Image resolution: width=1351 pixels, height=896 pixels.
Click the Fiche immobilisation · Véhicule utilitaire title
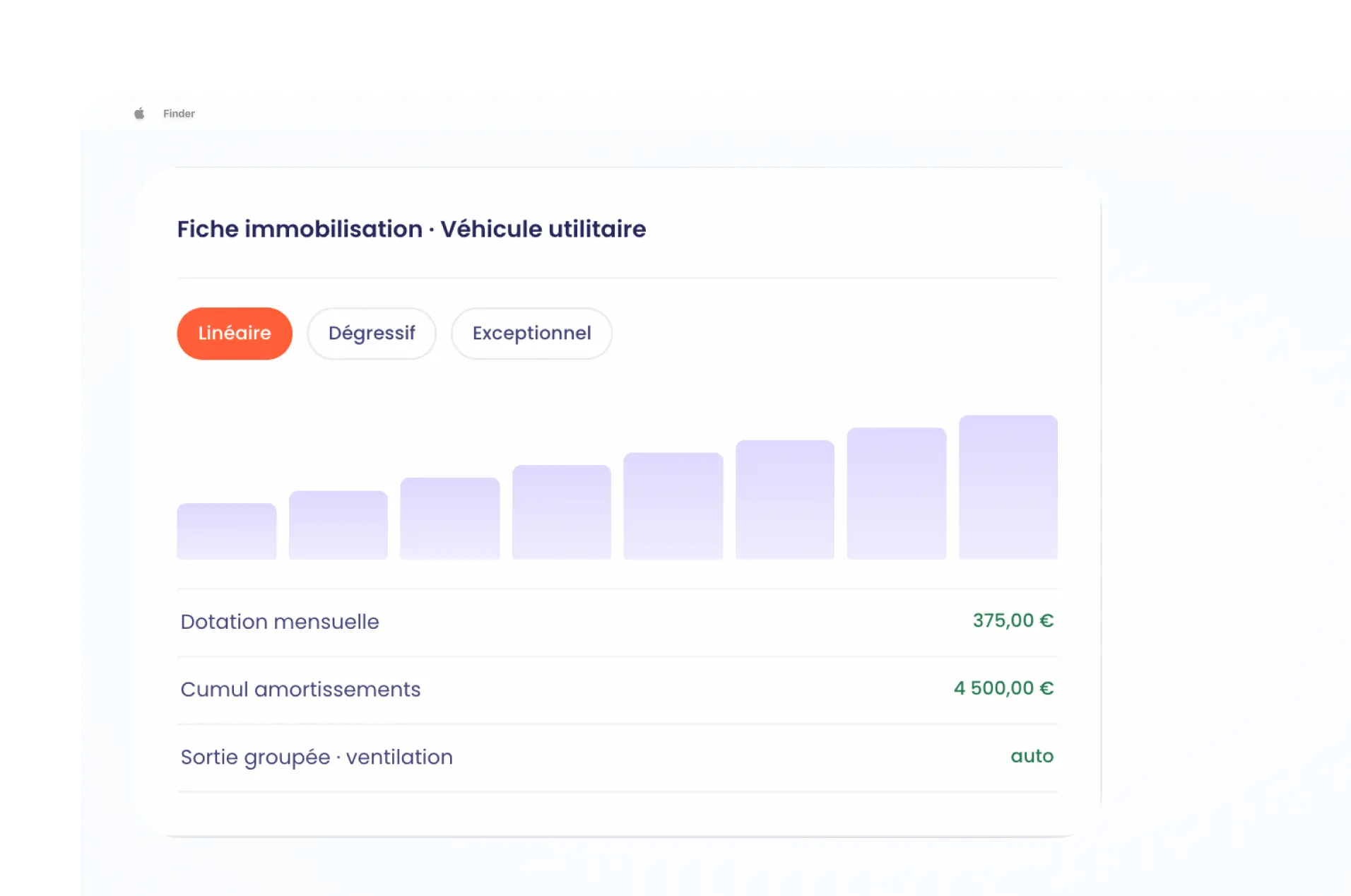click(x=411, y=229)
